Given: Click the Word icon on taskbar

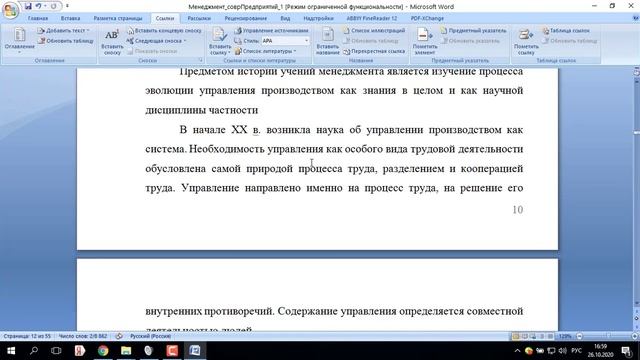Looking at the screenshot, I should [195, 351].
